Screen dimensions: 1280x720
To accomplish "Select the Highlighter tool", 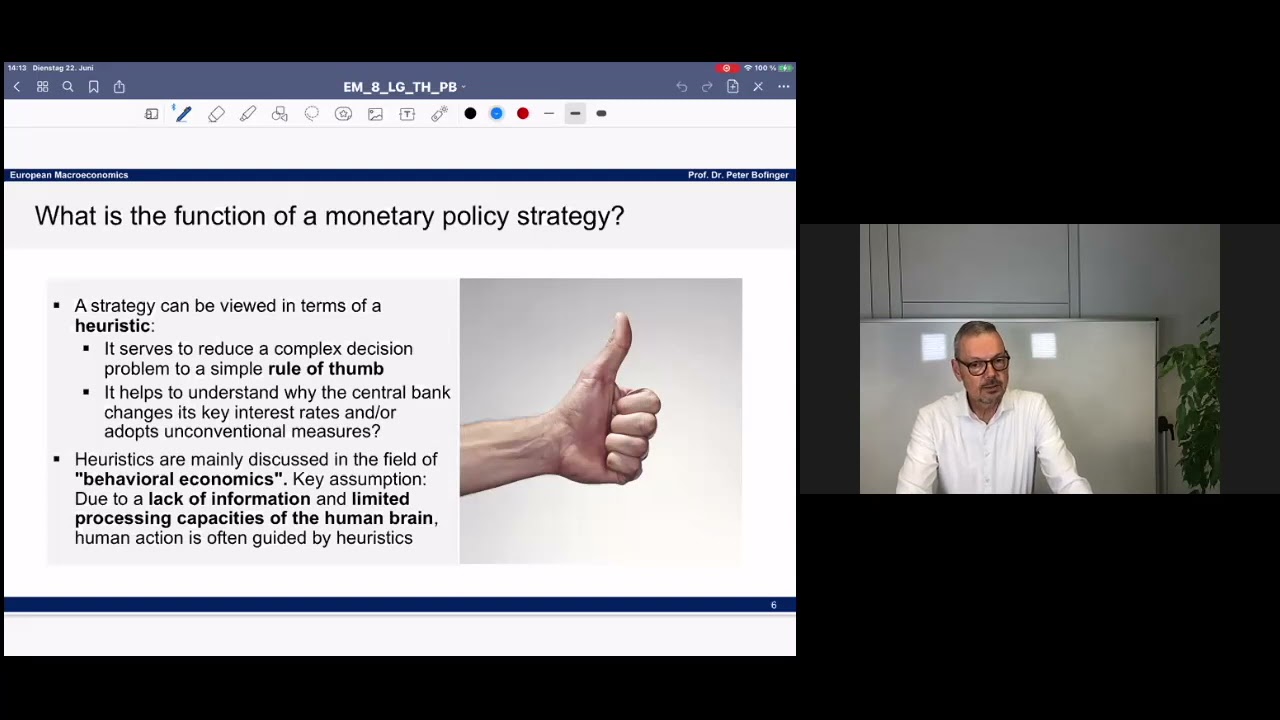I will [248, 114].
